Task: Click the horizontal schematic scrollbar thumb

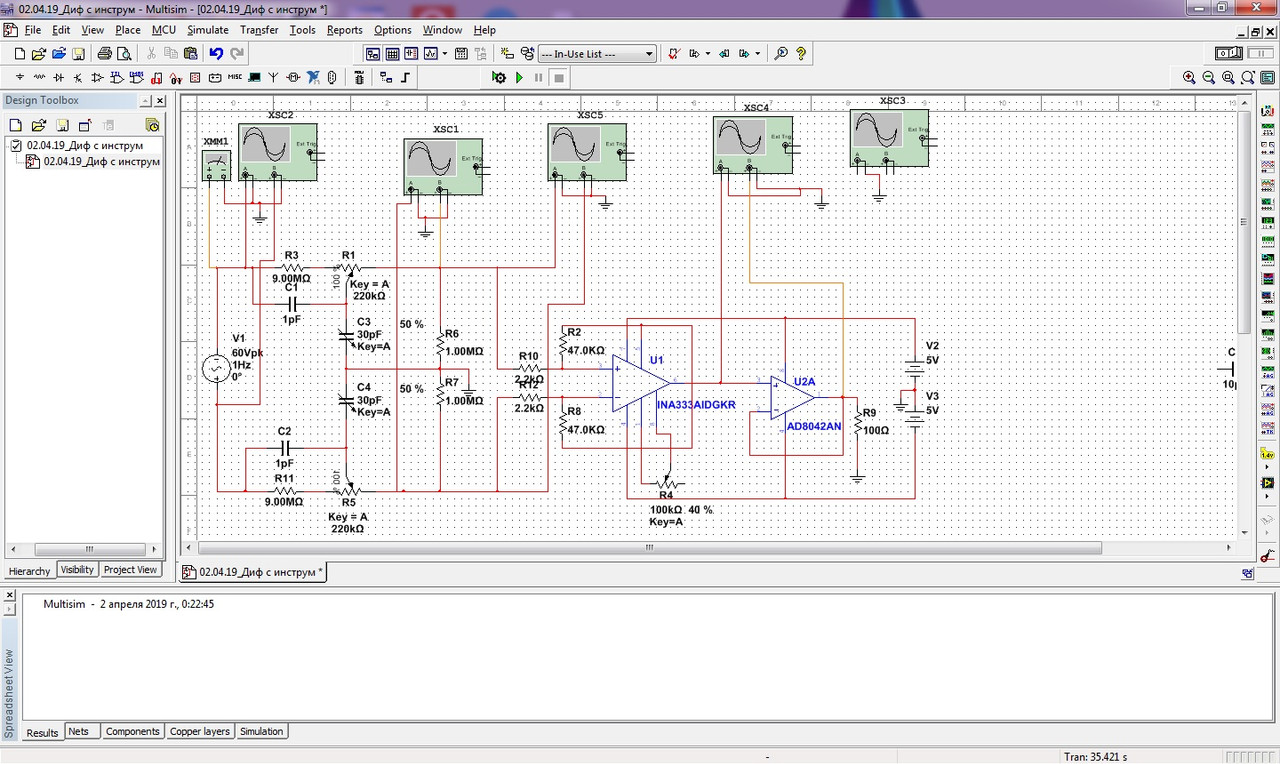Action: [649, 548]
